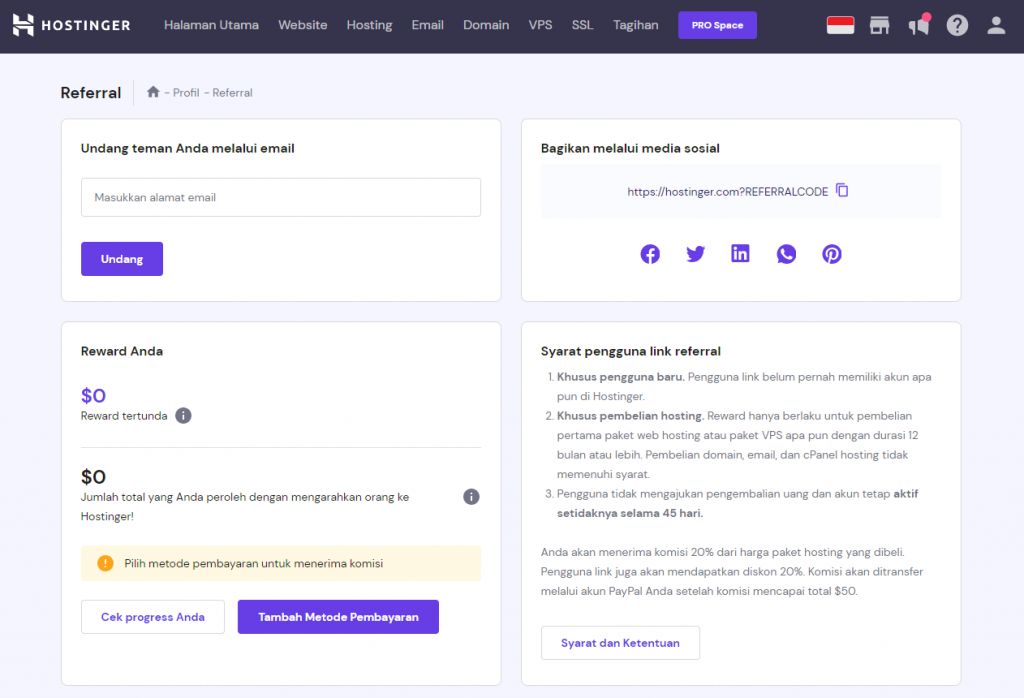Copy the referral link with copy icon

[x=842, y=190]
